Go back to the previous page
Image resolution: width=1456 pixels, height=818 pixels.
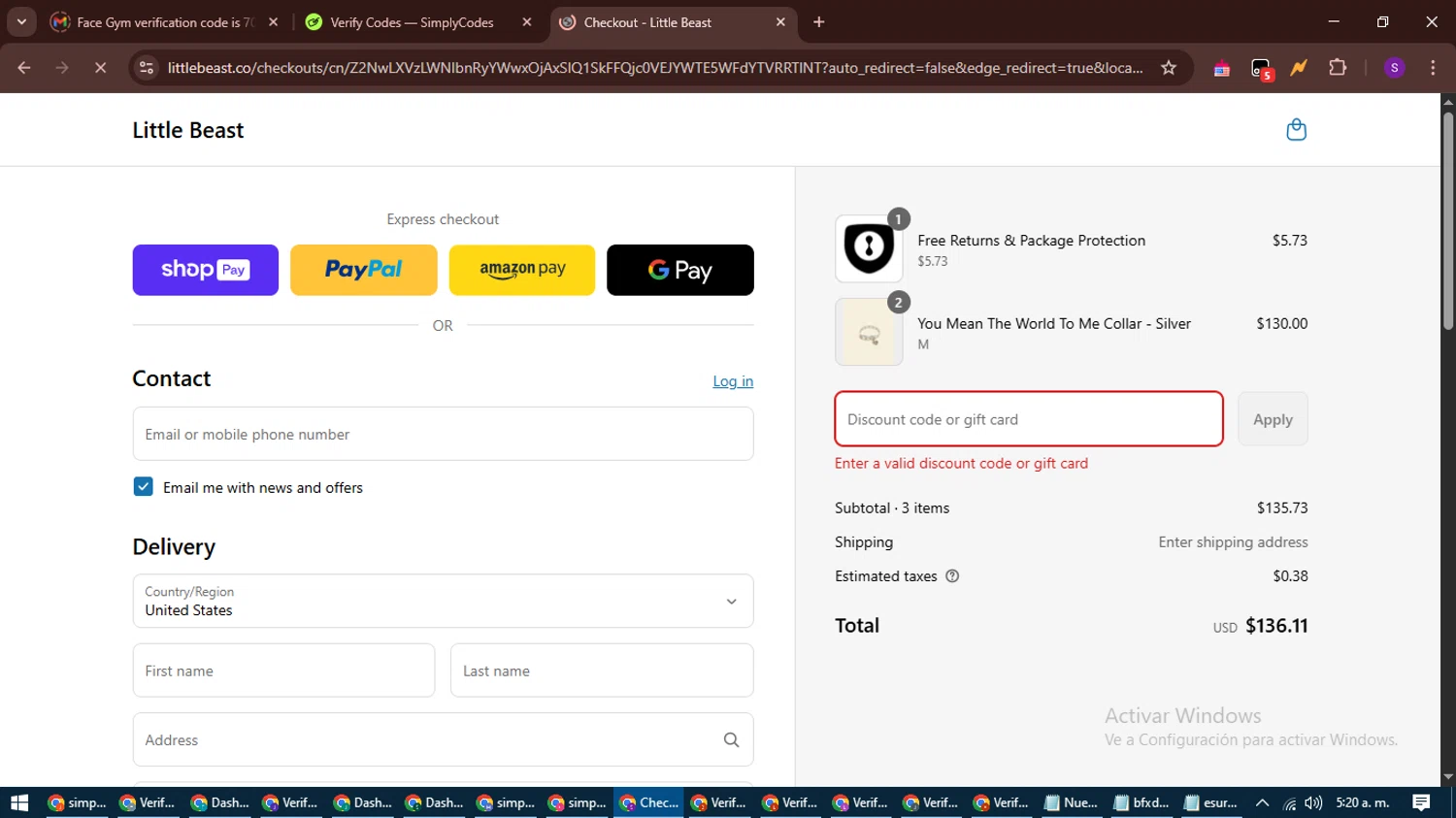point(24,68)
